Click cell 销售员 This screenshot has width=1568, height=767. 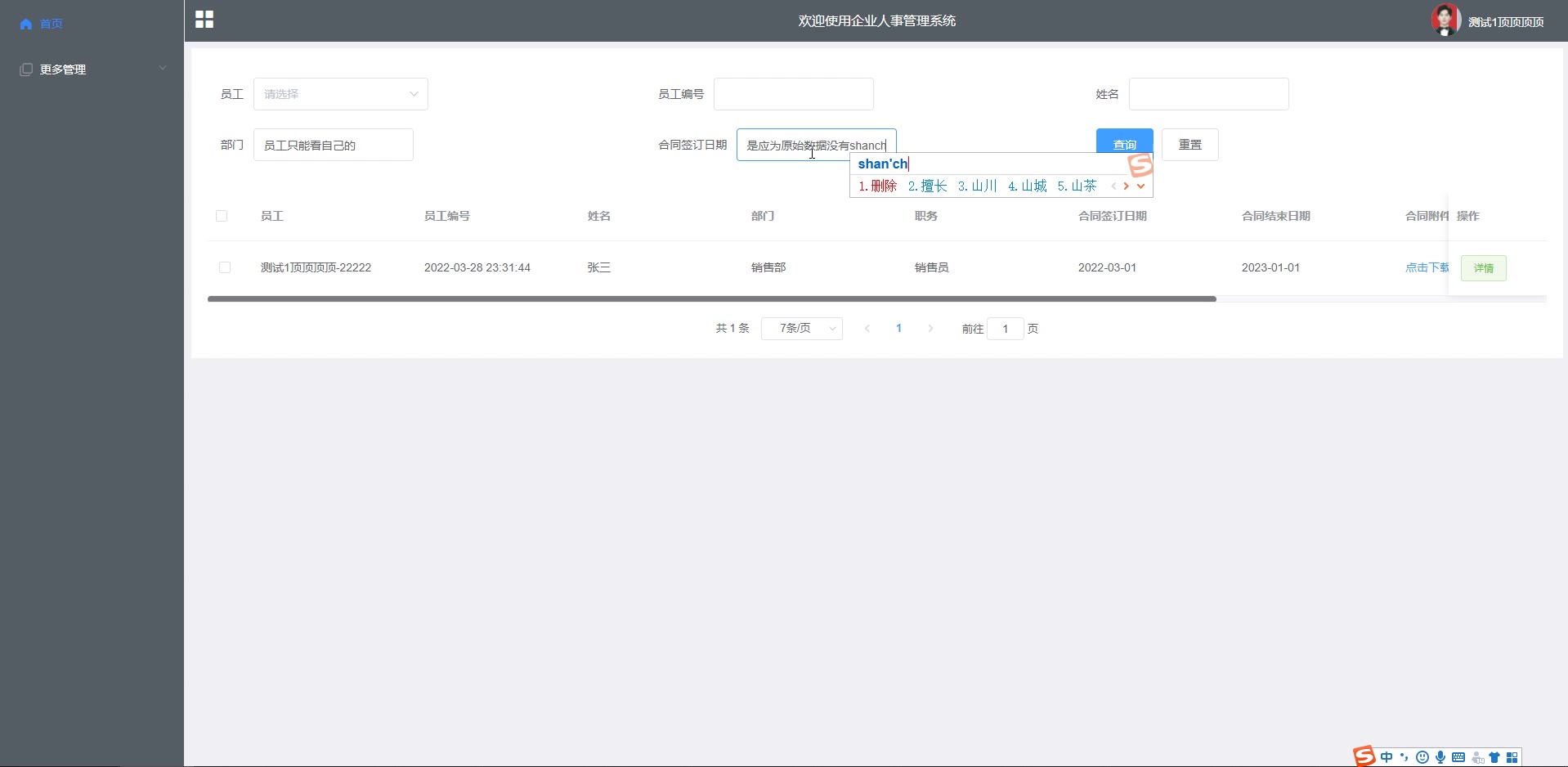point(932,267)
